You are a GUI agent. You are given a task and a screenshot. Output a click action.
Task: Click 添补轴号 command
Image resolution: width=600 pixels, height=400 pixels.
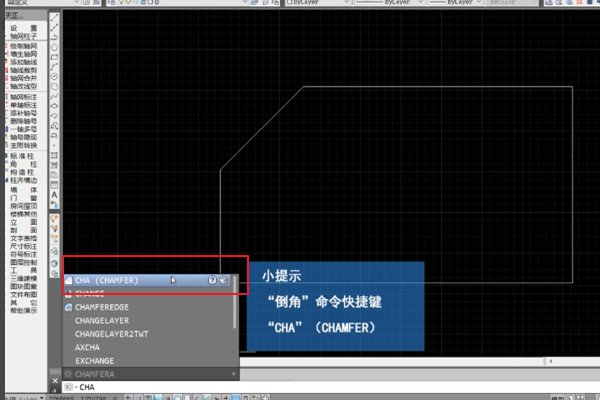point(24,113)
